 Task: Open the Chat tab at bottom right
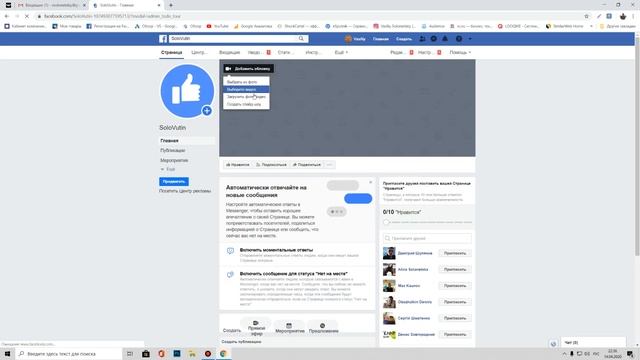[593, 342]
